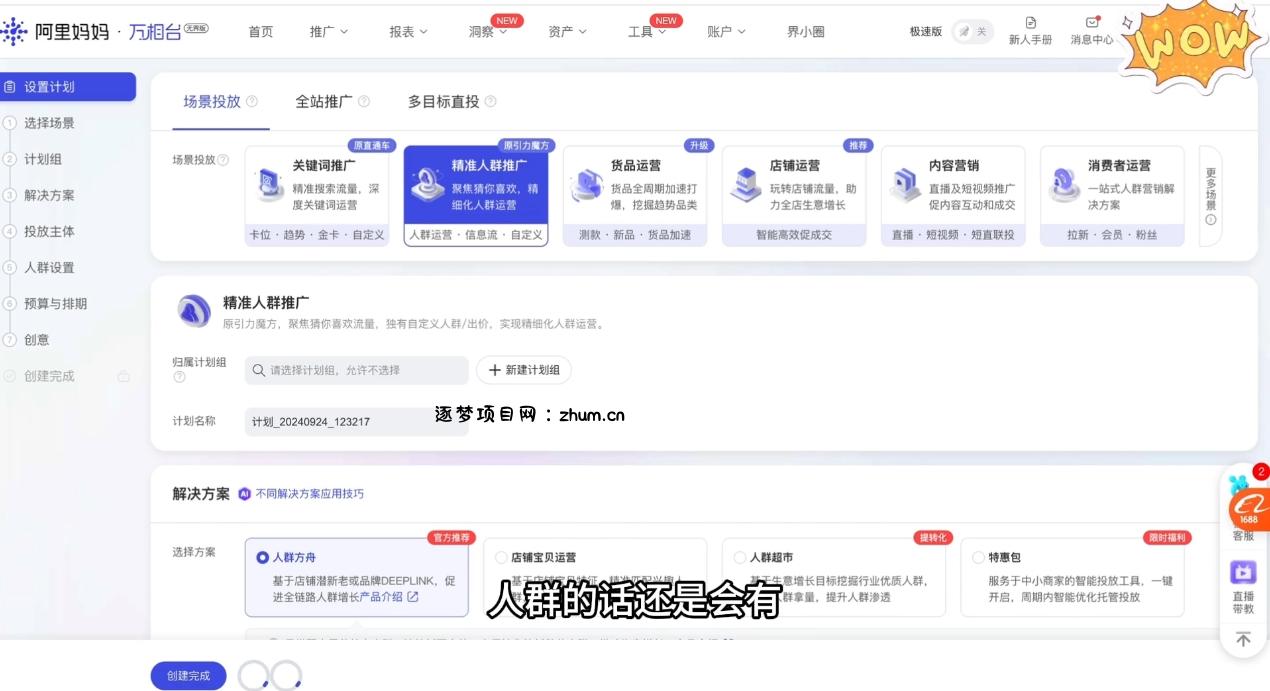Viewport: 1270px width, 691px height.
Task: Expand the 推广 navigation dropdown
Action: click(329, 32)
